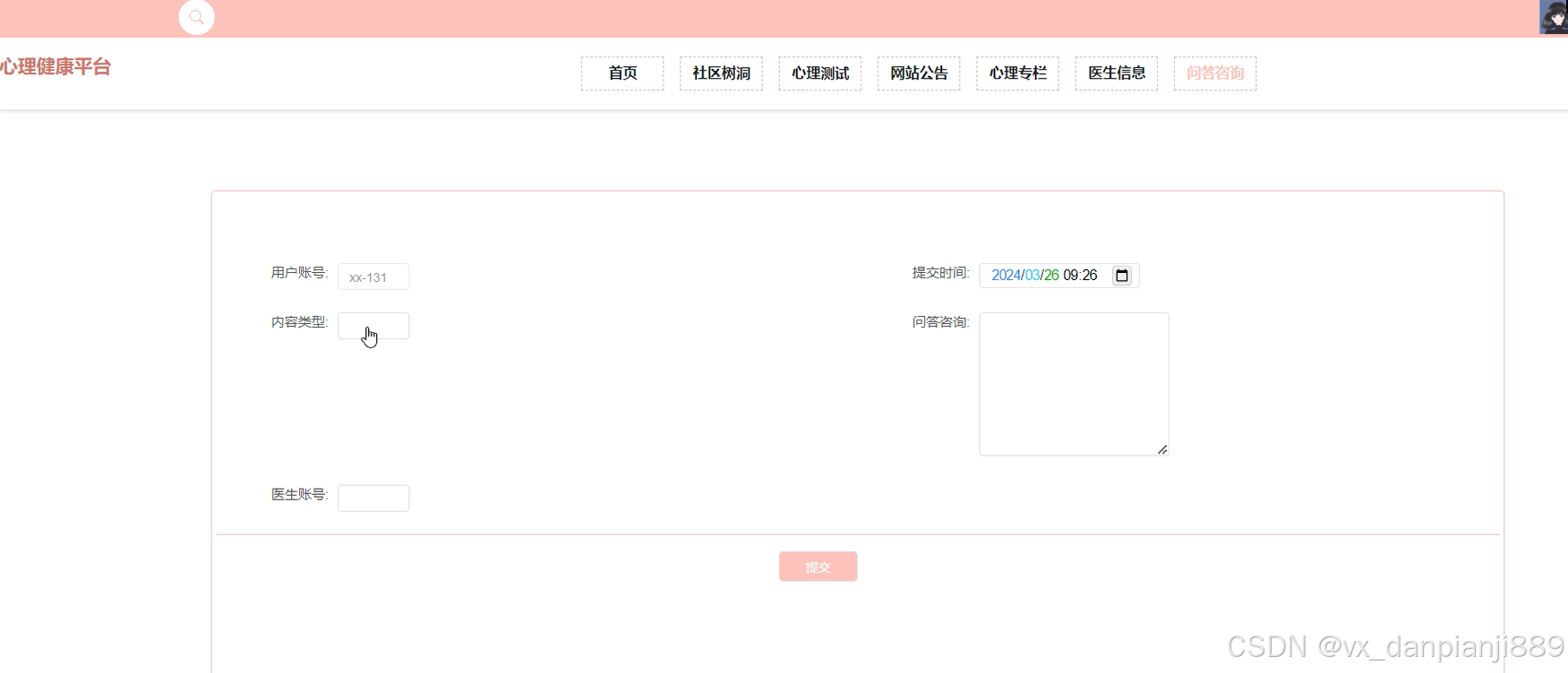Click the 医生账号 input field
Screen dimensions: 1568x673
click(373, 498)
